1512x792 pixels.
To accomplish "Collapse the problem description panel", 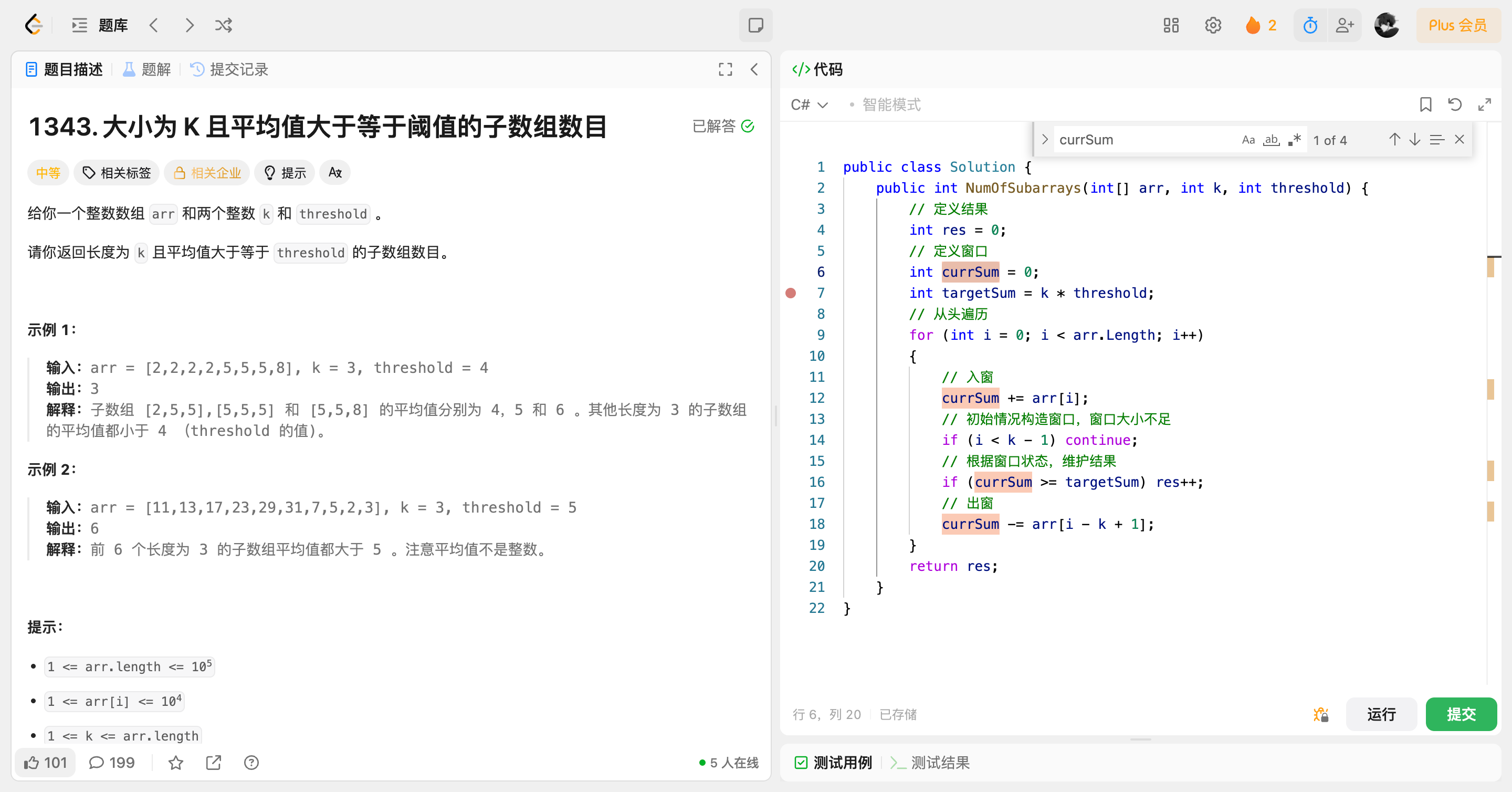I will point(754,69).
